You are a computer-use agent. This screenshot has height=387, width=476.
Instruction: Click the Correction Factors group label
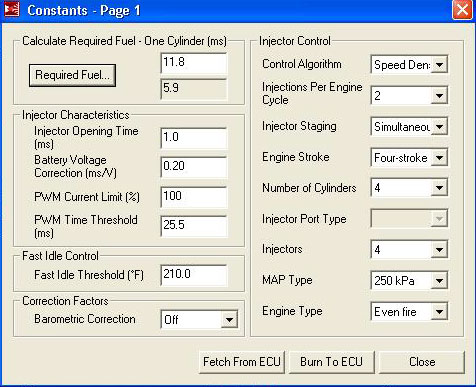pos(65,301)
